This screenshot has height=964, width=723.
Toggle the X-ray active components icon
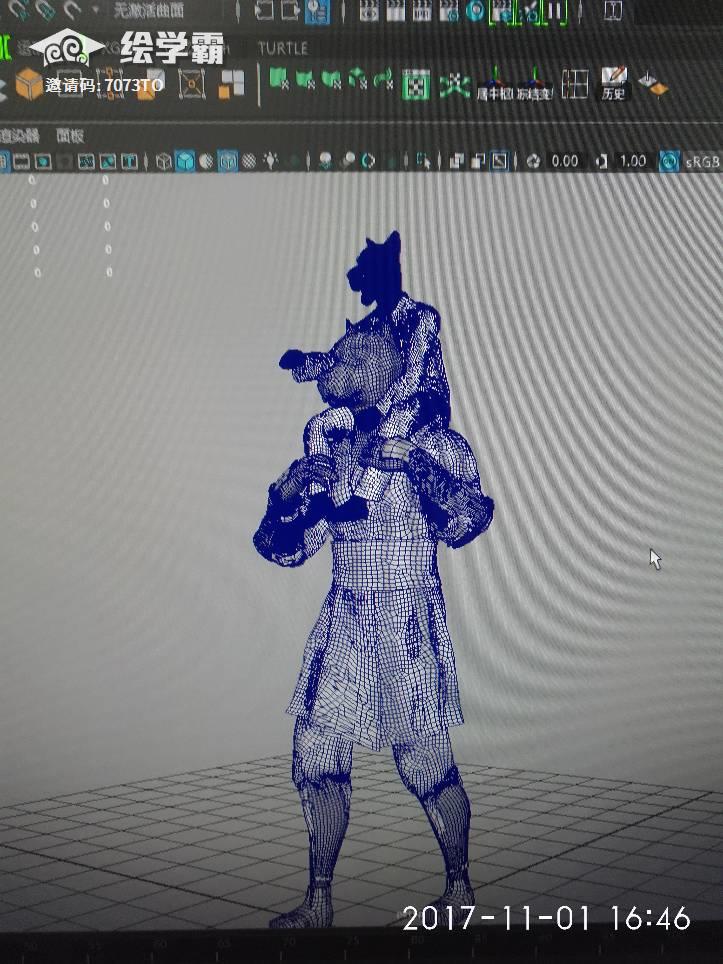478,161
